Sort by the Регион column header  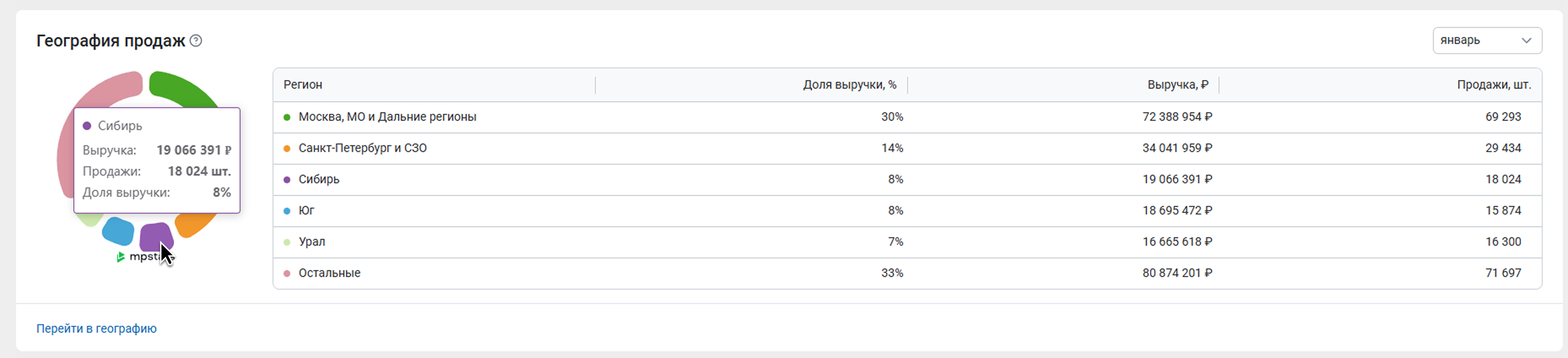303,84
